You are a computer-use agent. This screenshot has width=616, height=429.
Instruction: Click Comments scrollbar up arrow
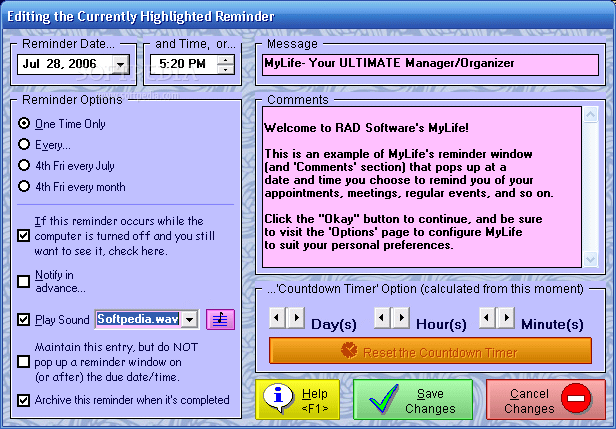pos(590,115)
